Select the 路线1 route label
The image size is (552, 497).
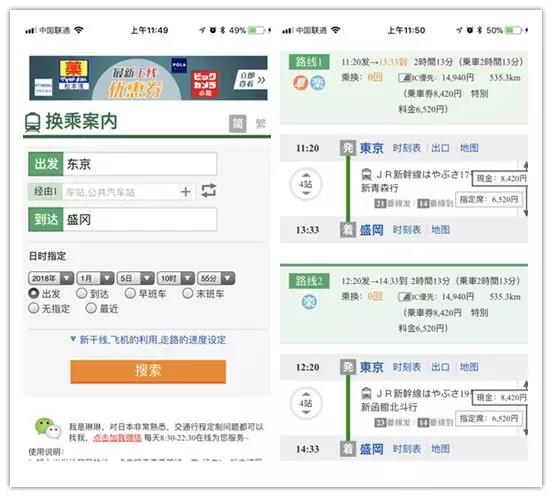pyautogui.click(x=309, y=62)
